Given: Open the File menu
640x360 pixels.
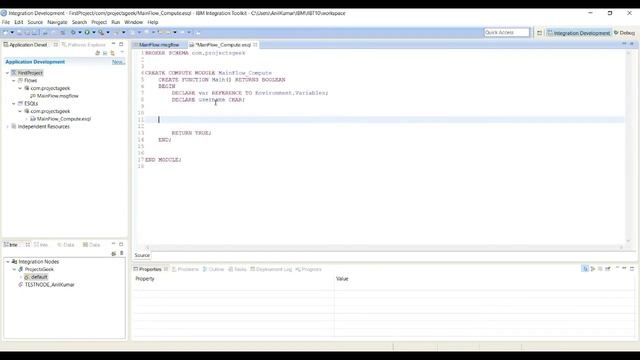Looking at the screenshot, I should [6, 22].
